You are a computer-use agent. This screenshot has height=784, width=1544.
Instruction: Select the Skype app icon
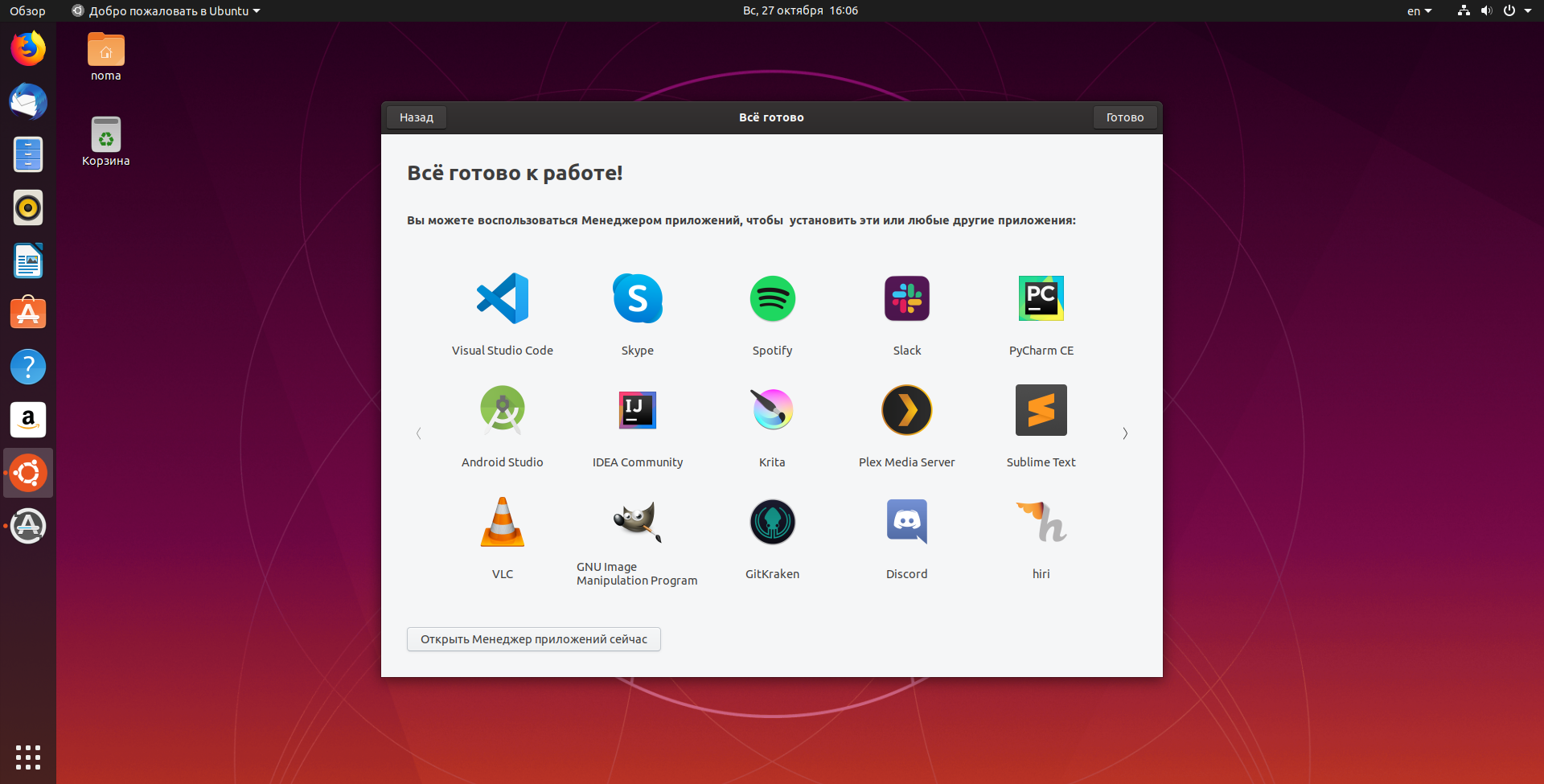(x=638, y=298)
